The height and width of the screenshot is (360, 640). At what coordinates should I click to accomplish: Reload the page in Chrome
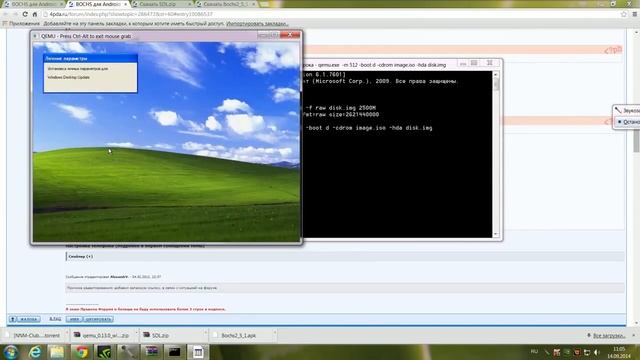pos(25,14)
